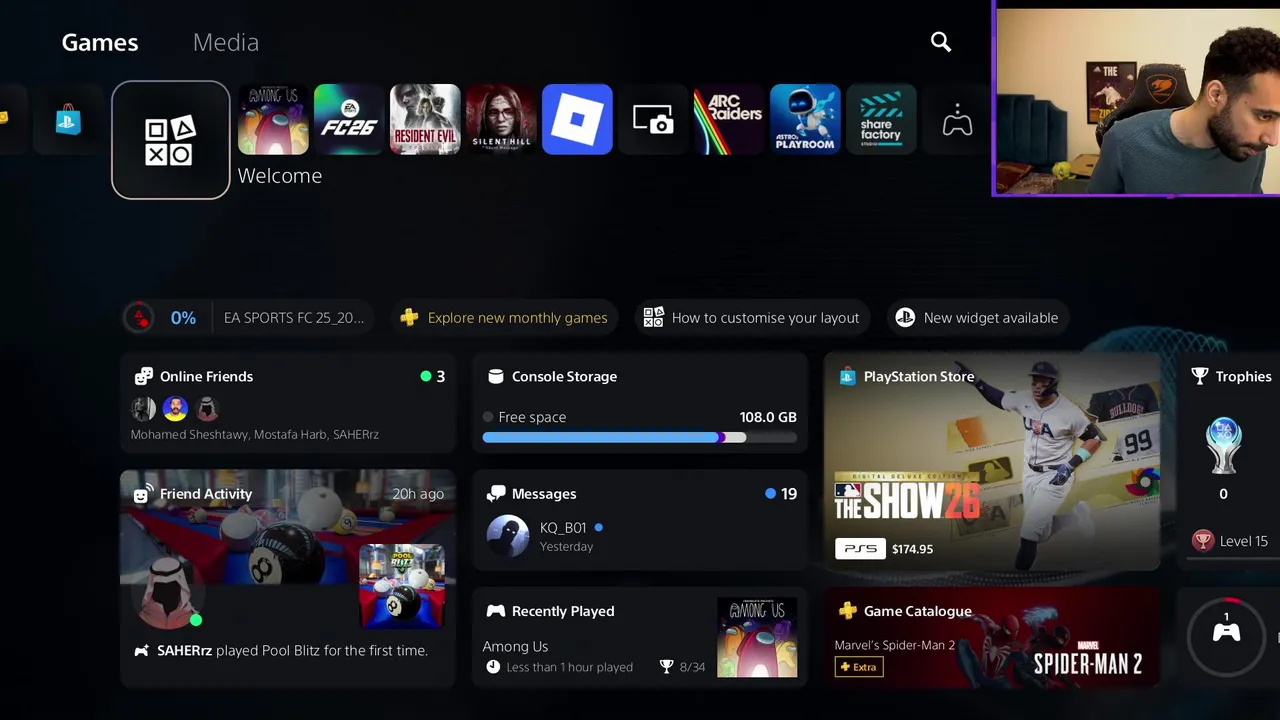This screenshot has width=1280, height=720.
Task: Launch the Among Us game tile
Action: click(x=273, y=119)
